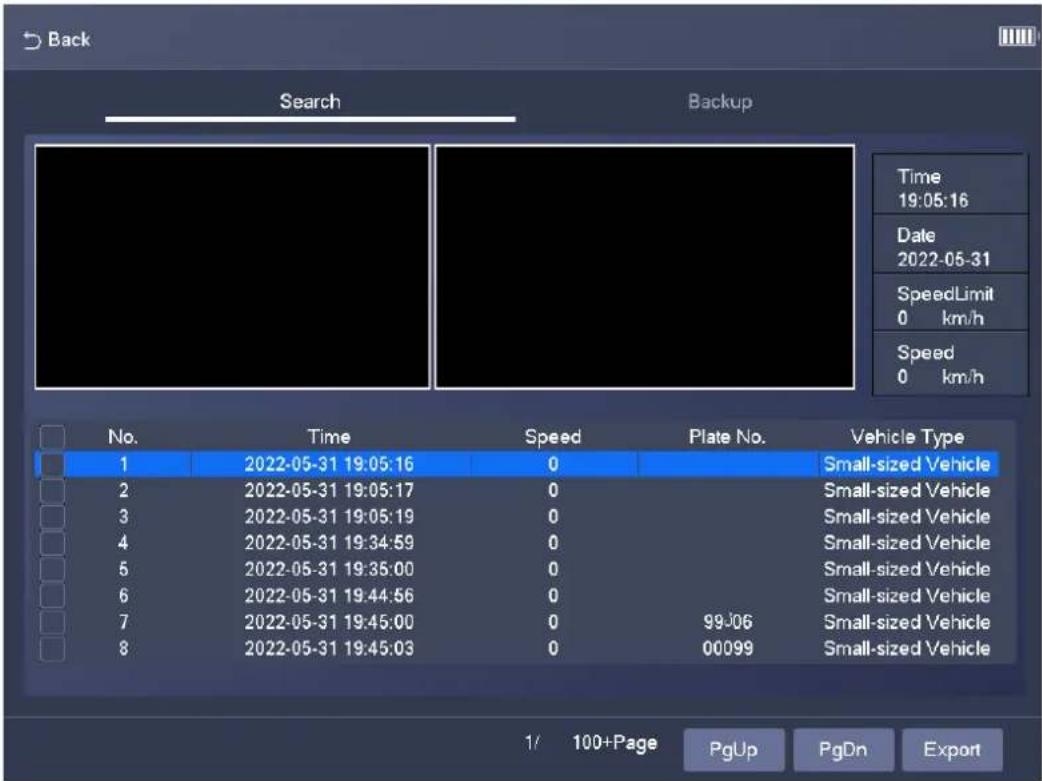1042x781 pixels.
Task: Check the battery level icon
Action: click(x=1017, y=37)
